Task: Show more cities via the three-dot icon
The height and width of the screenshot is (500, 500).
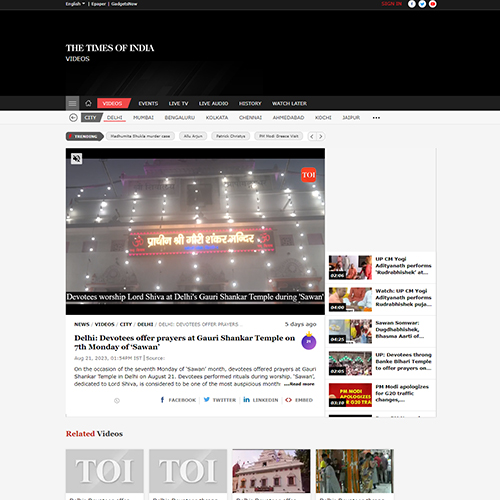Action: pyautogui.click(x=376, y=118)
